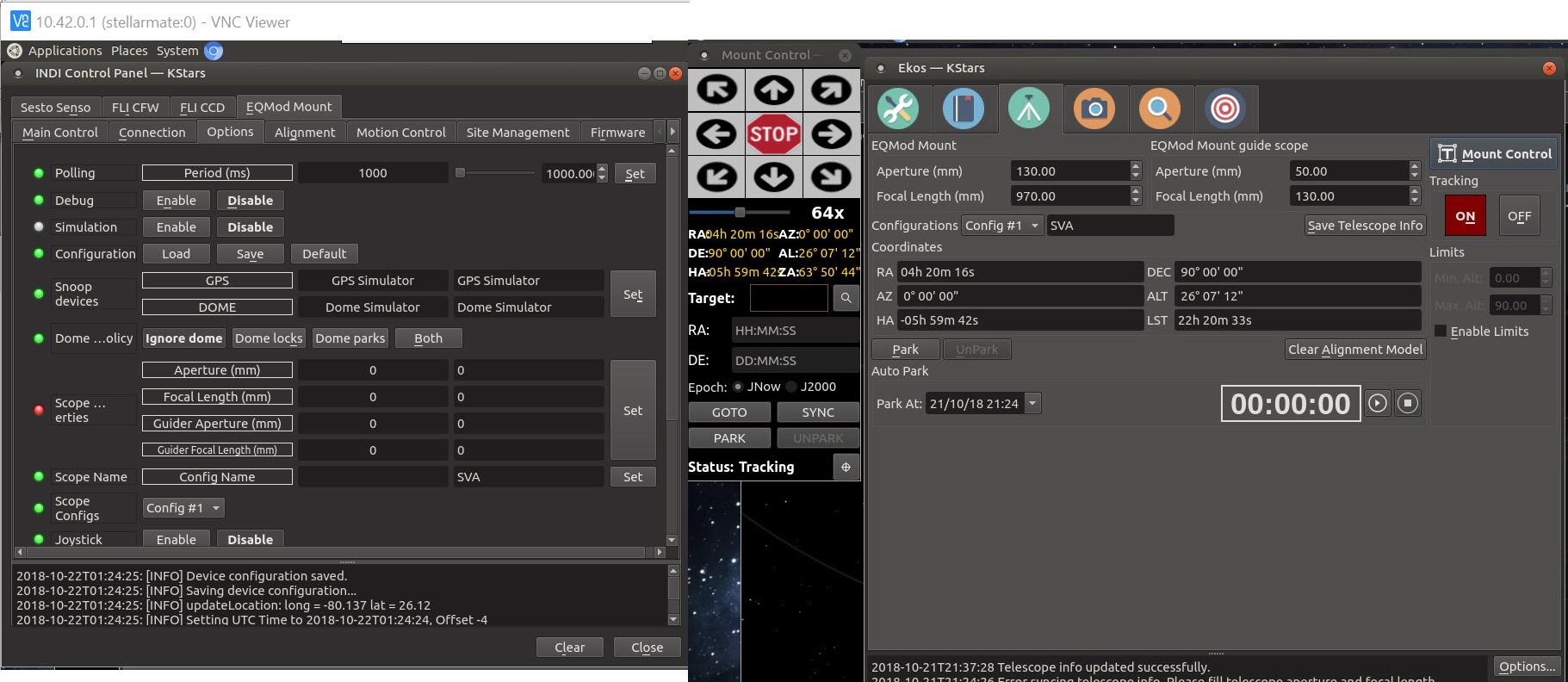Screen dimensions: 1568x682
Task: Adjust the 64x slew speed slider
Action: tap(739, 212)
